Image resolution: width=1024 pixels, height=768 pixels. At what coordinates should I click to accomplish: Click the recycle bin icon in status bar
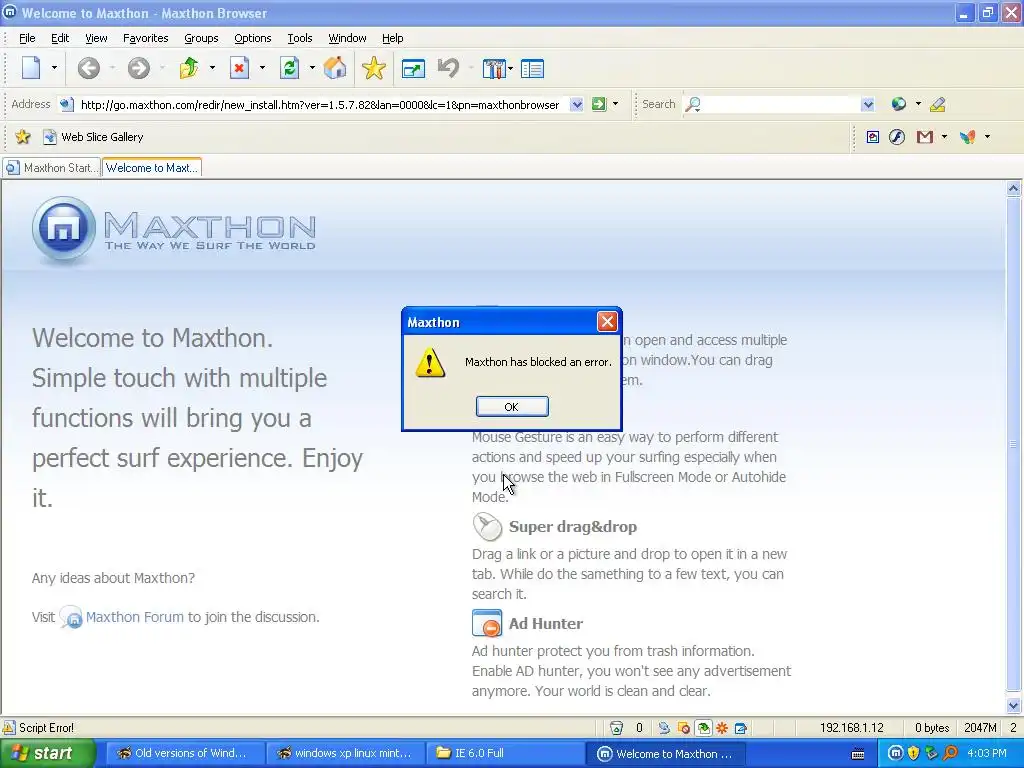(x=616, y=728)
